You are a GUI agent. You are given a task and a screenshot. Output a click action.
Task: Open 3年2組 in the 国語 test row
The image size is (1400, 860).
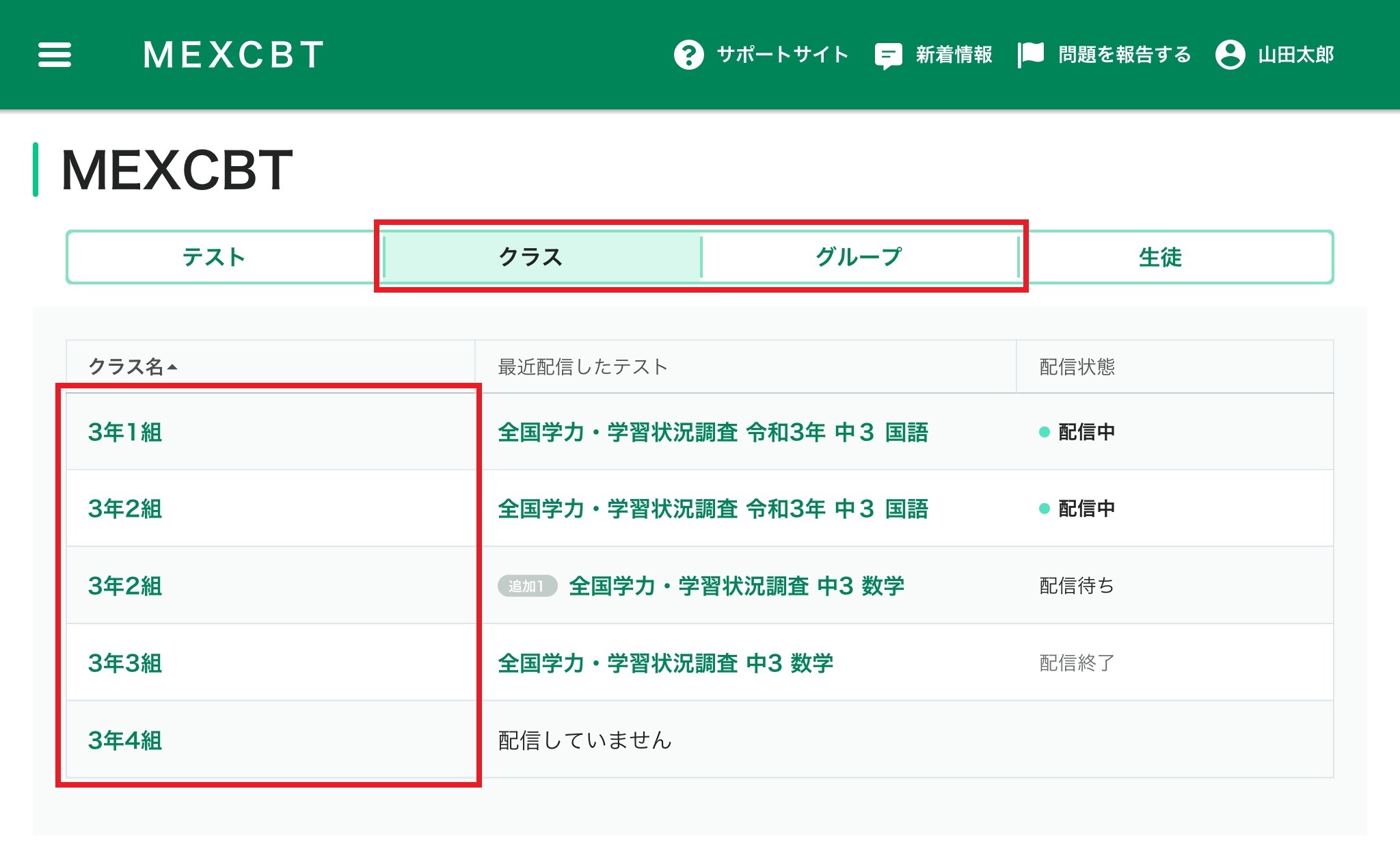coord(125,509)
